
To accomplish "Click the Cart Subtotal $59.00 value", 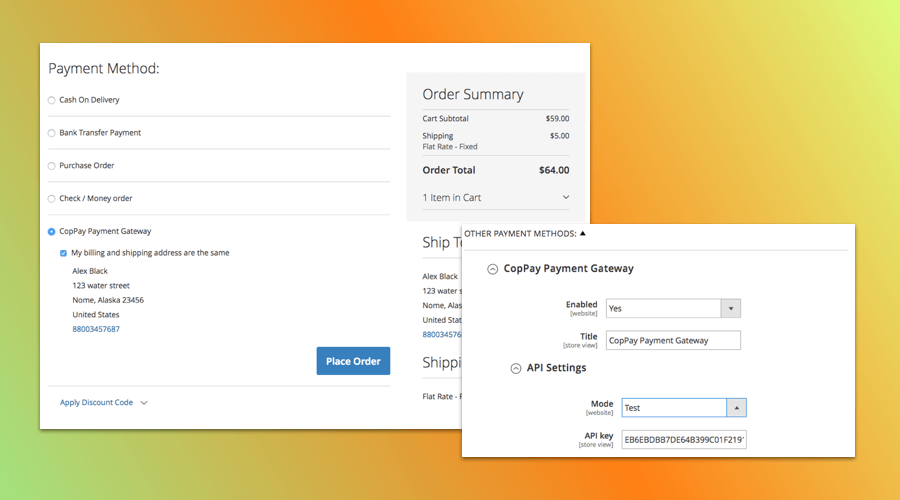I will click(x=557, y=118).
